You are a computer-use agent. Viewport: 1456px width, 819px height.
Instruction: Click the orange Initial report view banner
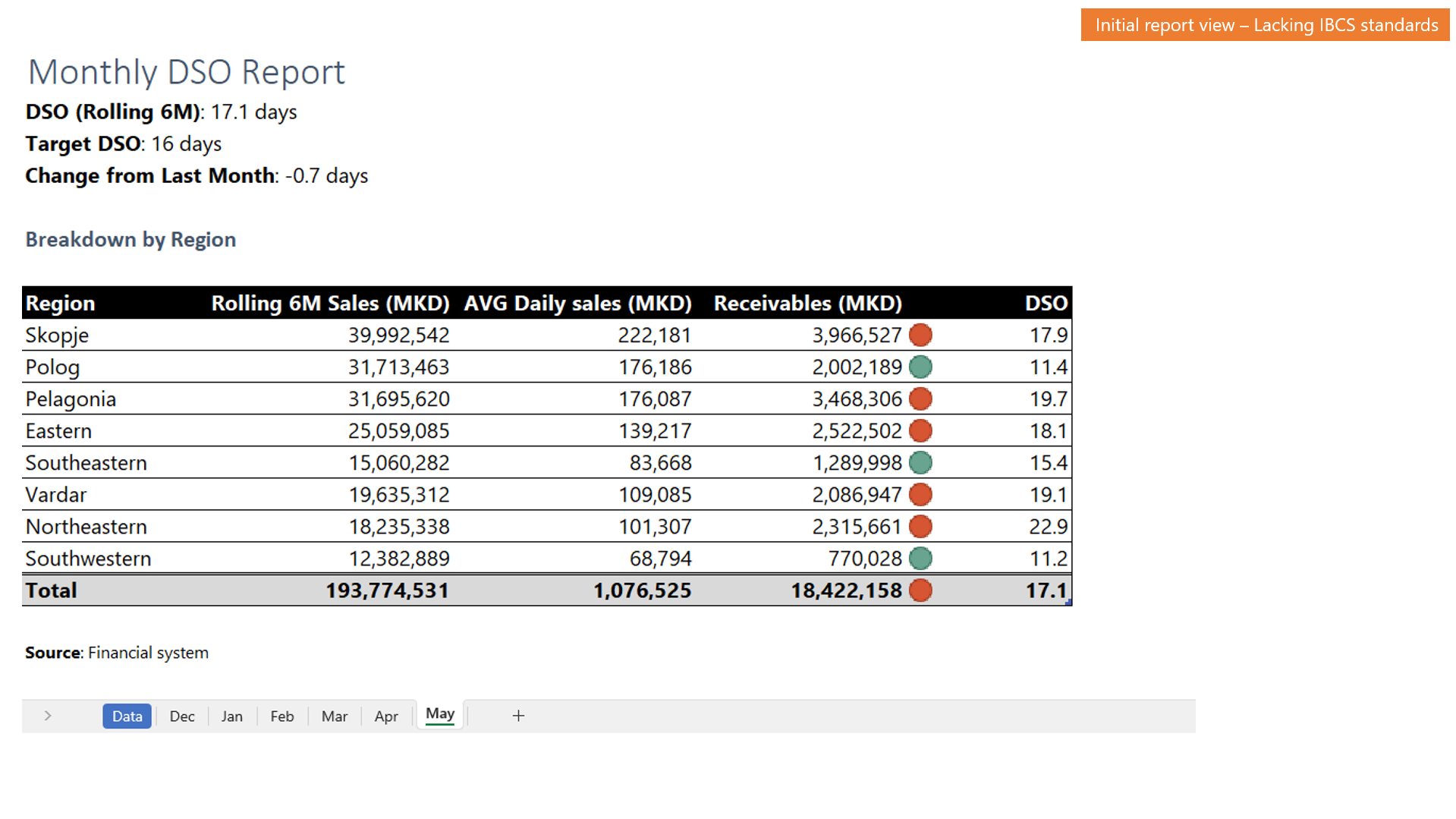click(1266, 25)
